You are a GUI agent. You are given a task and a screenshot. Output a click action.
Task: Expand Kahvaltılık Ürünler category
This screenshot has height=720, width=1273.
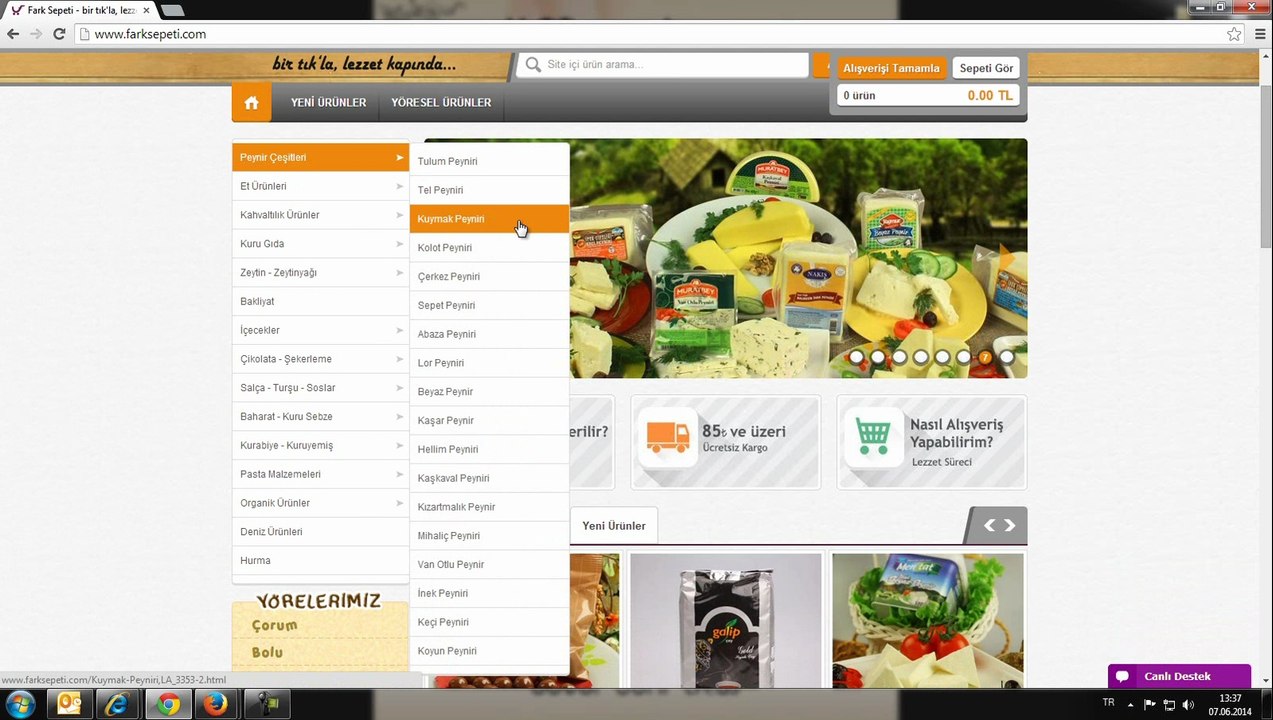(320, 215)
